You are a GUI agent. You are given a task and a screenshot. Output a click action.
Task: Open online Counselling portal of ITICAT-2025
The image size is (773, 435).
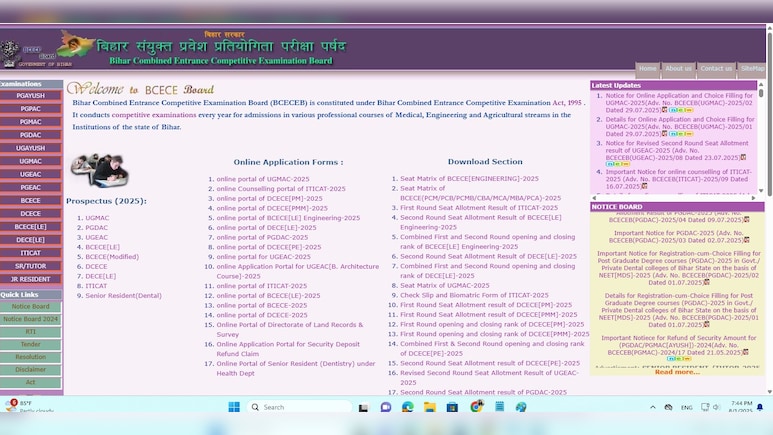tap(281, 189)
